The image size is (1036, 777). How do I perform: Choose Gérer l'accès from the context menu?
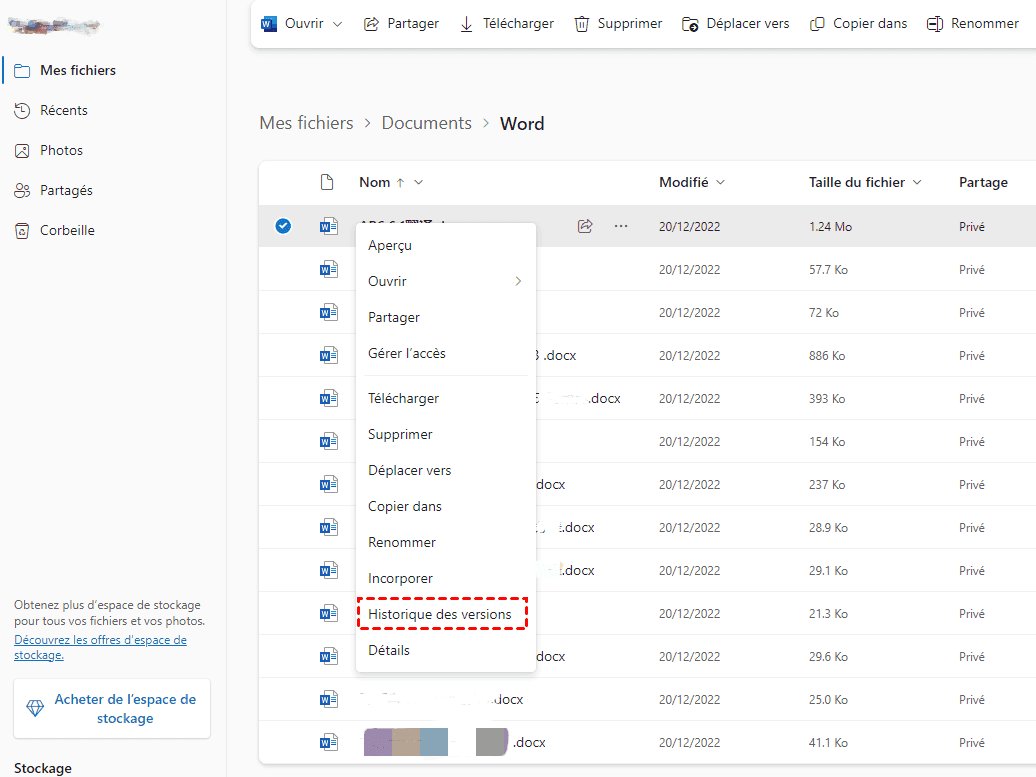tap(407, 353)
